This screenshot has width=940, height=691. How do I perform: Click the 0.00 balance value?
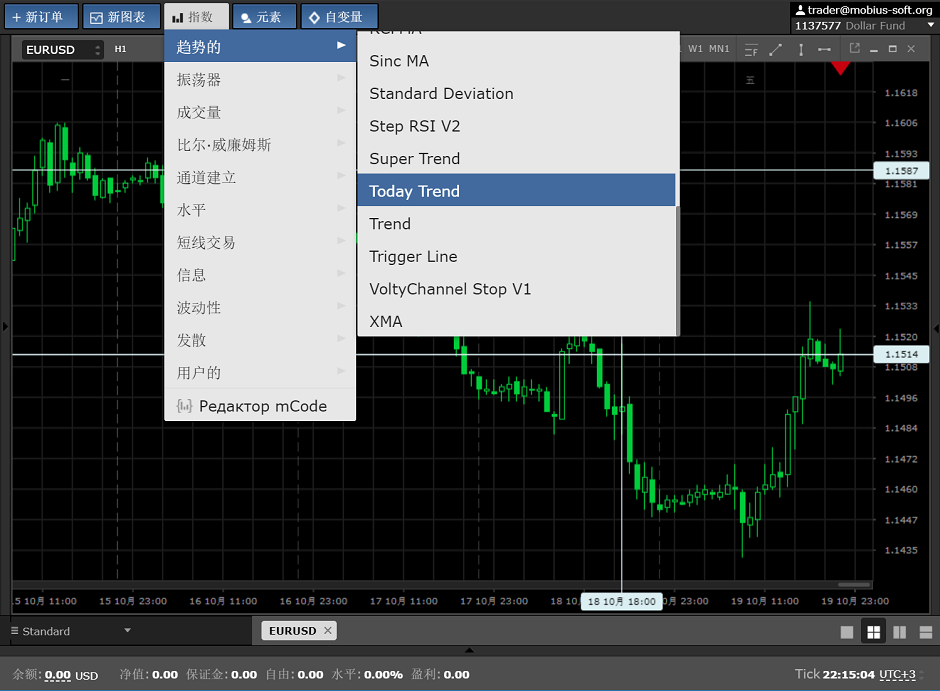point(58,675)
